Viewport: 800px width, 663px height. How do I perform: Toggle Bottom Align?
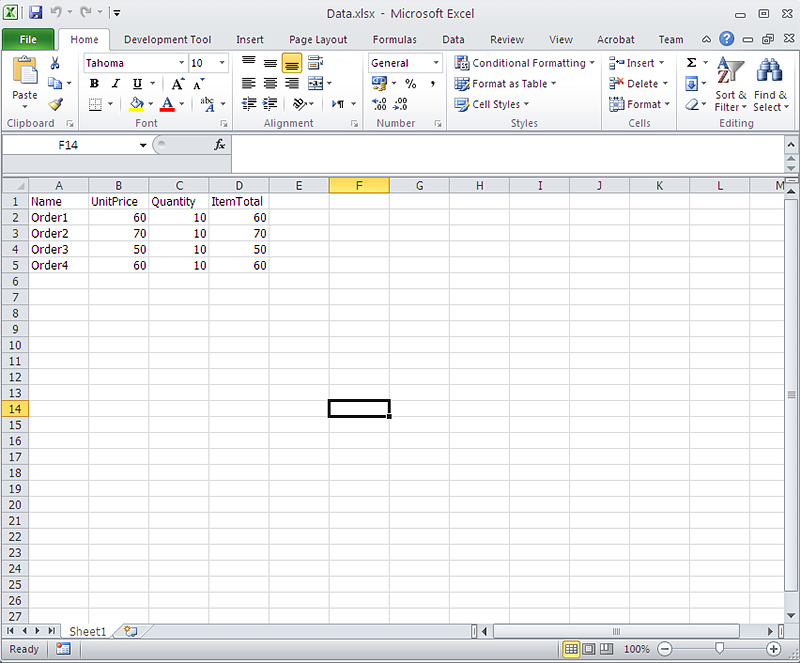[291, 63]
